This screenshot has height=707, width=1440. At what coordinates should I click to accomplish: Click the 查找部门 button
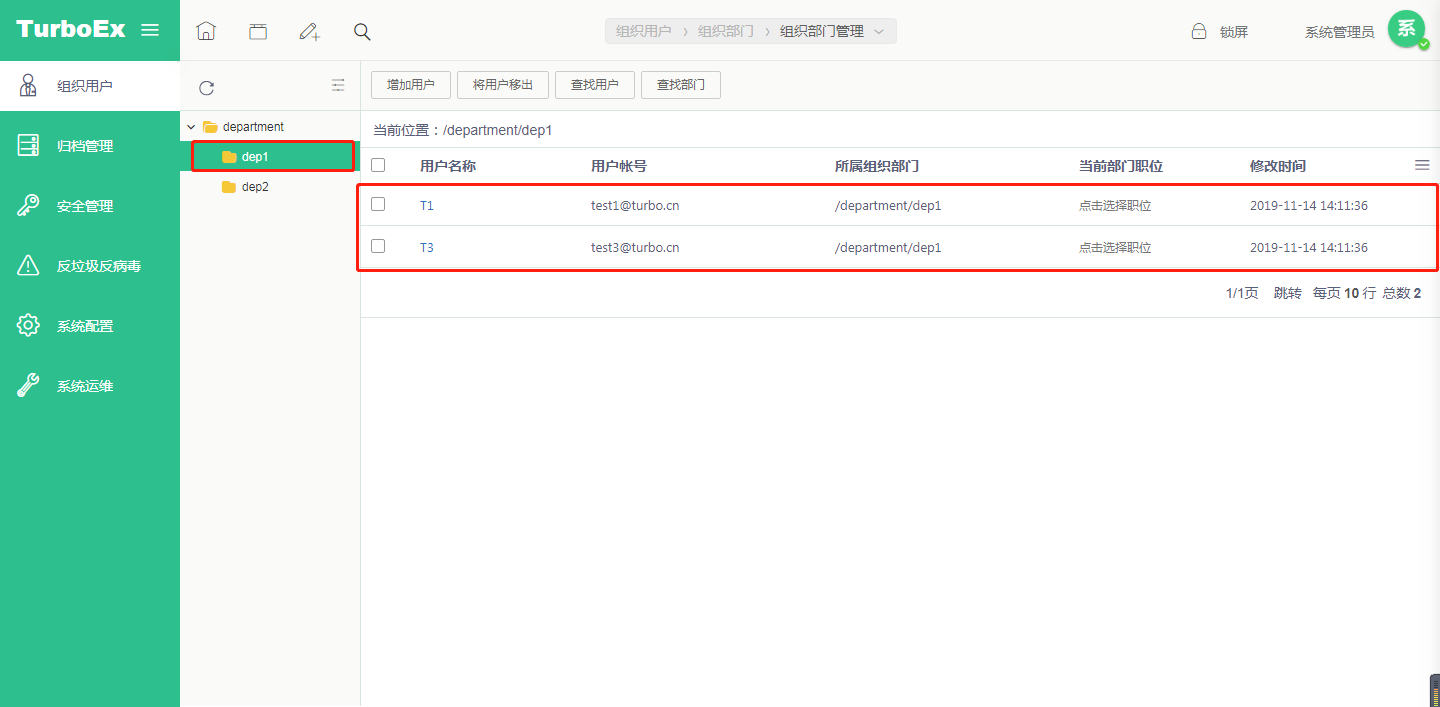pyautogui.click(x=681, y=85)
